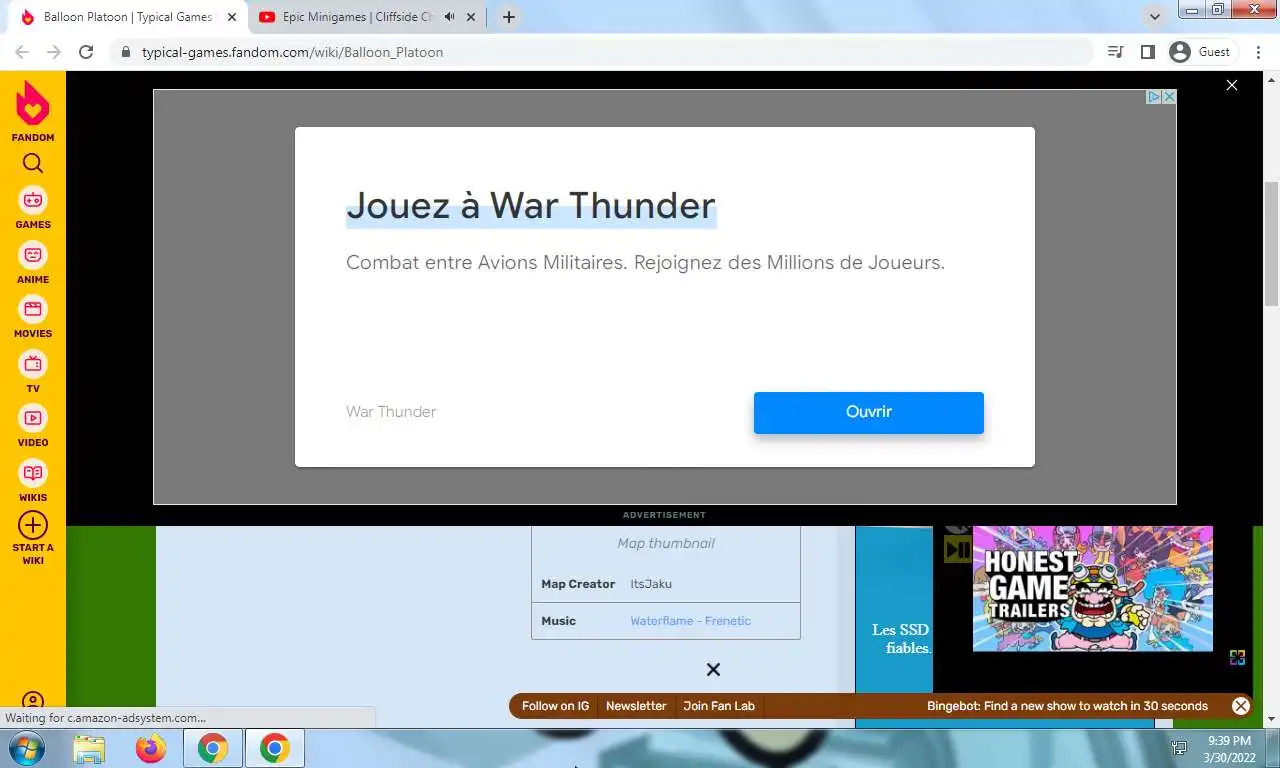Open the Chrome three-dot menu
This screenshot has height=768, width=1280.
(1259, 52)
